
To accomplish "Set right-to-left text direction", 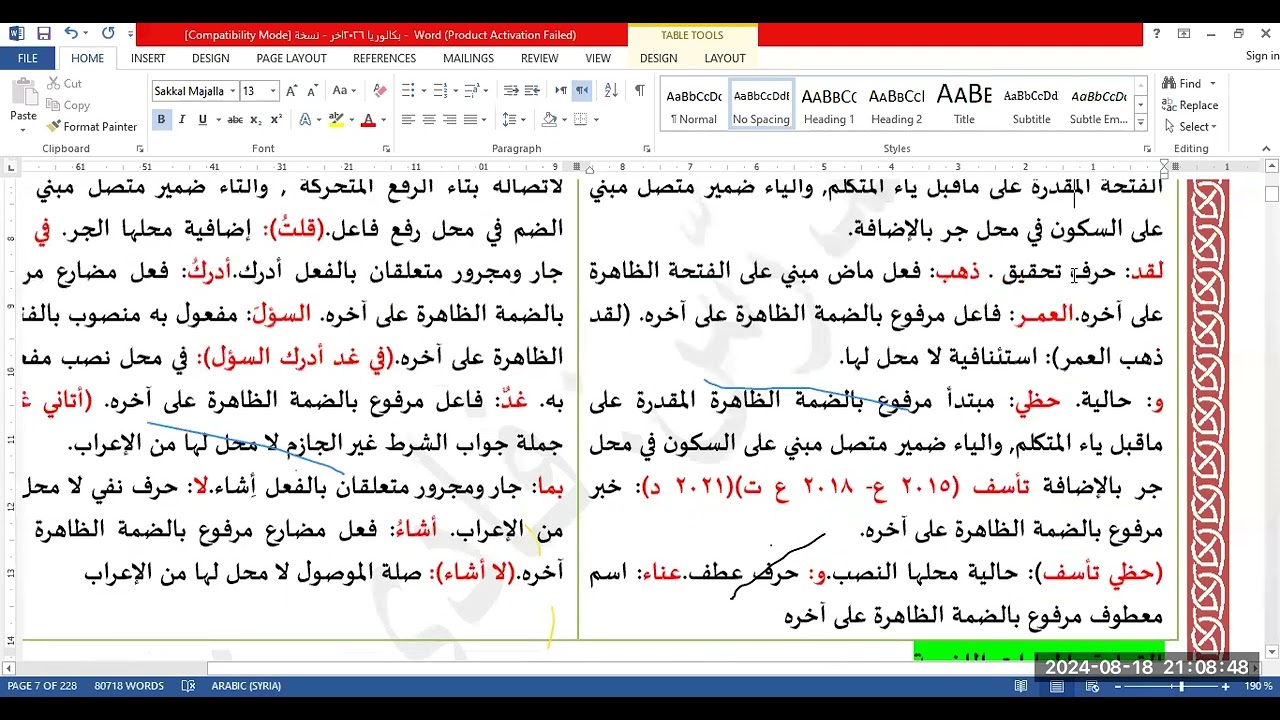I will click(582, 91).
